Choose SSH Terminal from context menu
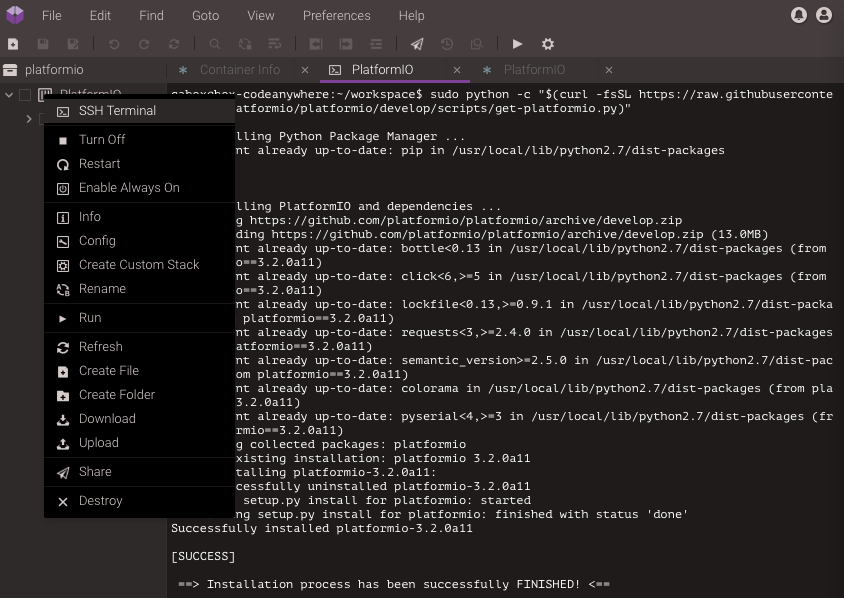Image resolution: width=844 pixels, height=598 pixels. pos(139,111)
